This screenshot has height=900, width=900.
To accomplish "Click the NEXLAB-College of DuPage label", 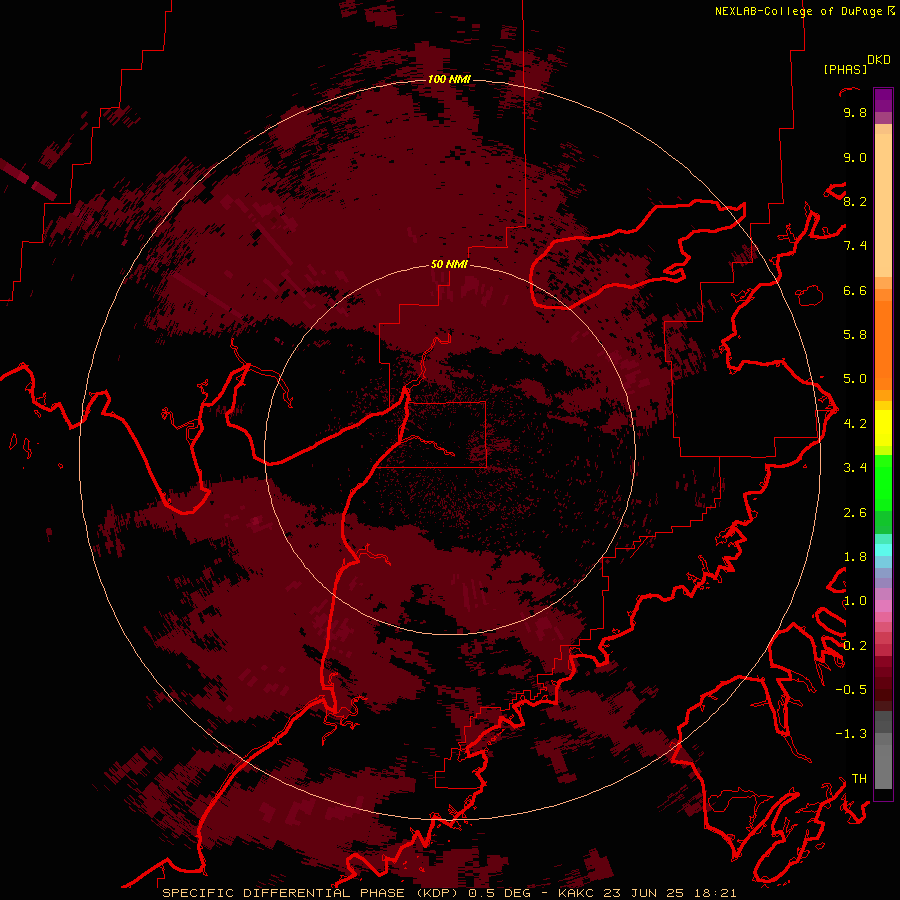I will 798,11.
